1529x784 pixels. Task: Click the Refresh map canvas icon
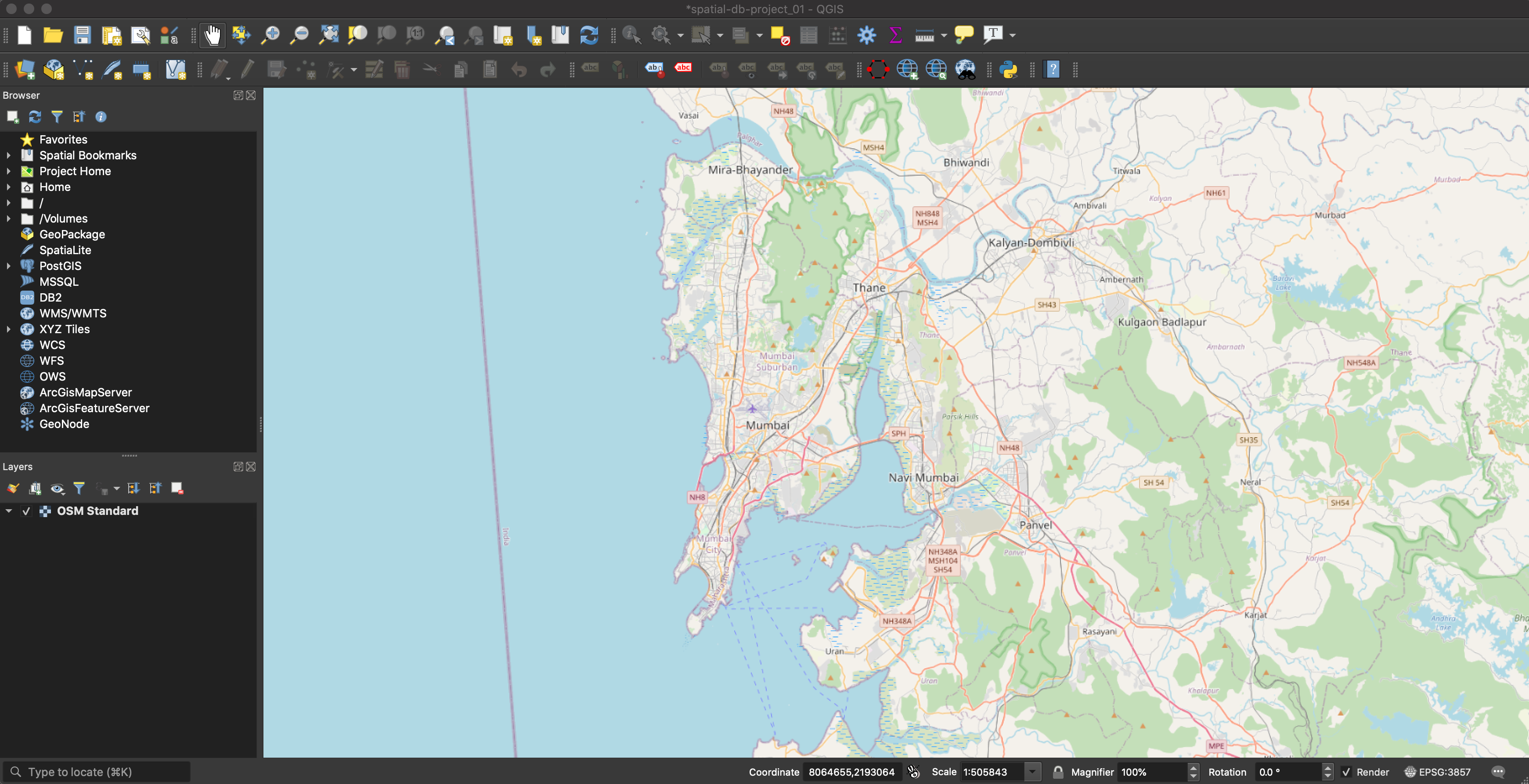[589, 35]
